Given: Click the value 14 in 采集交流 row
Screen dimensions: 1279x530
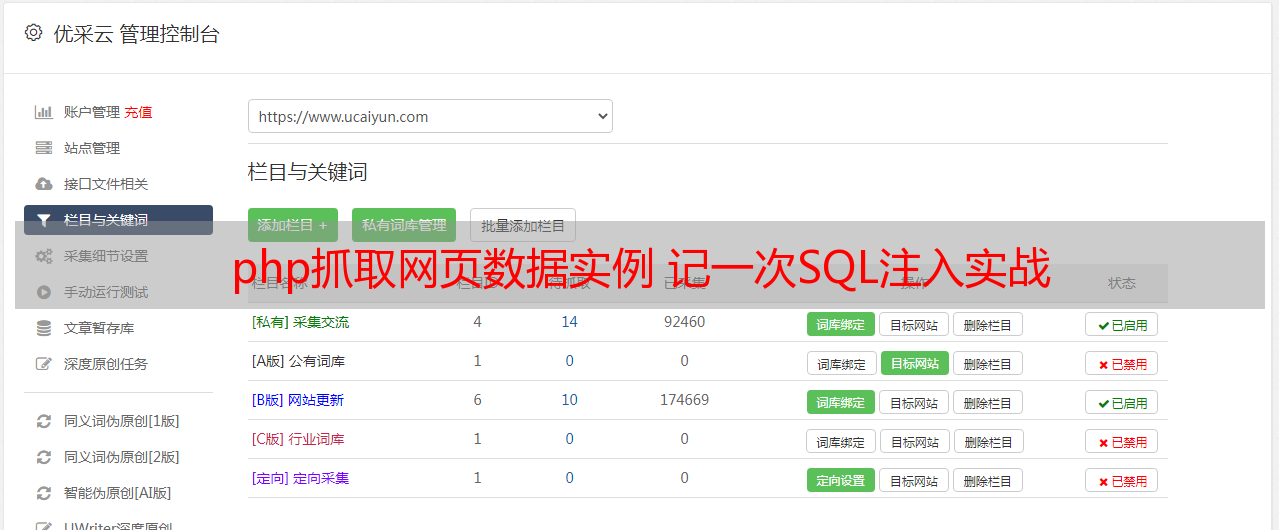Looking at the screenshot, I should pos(569,322).
